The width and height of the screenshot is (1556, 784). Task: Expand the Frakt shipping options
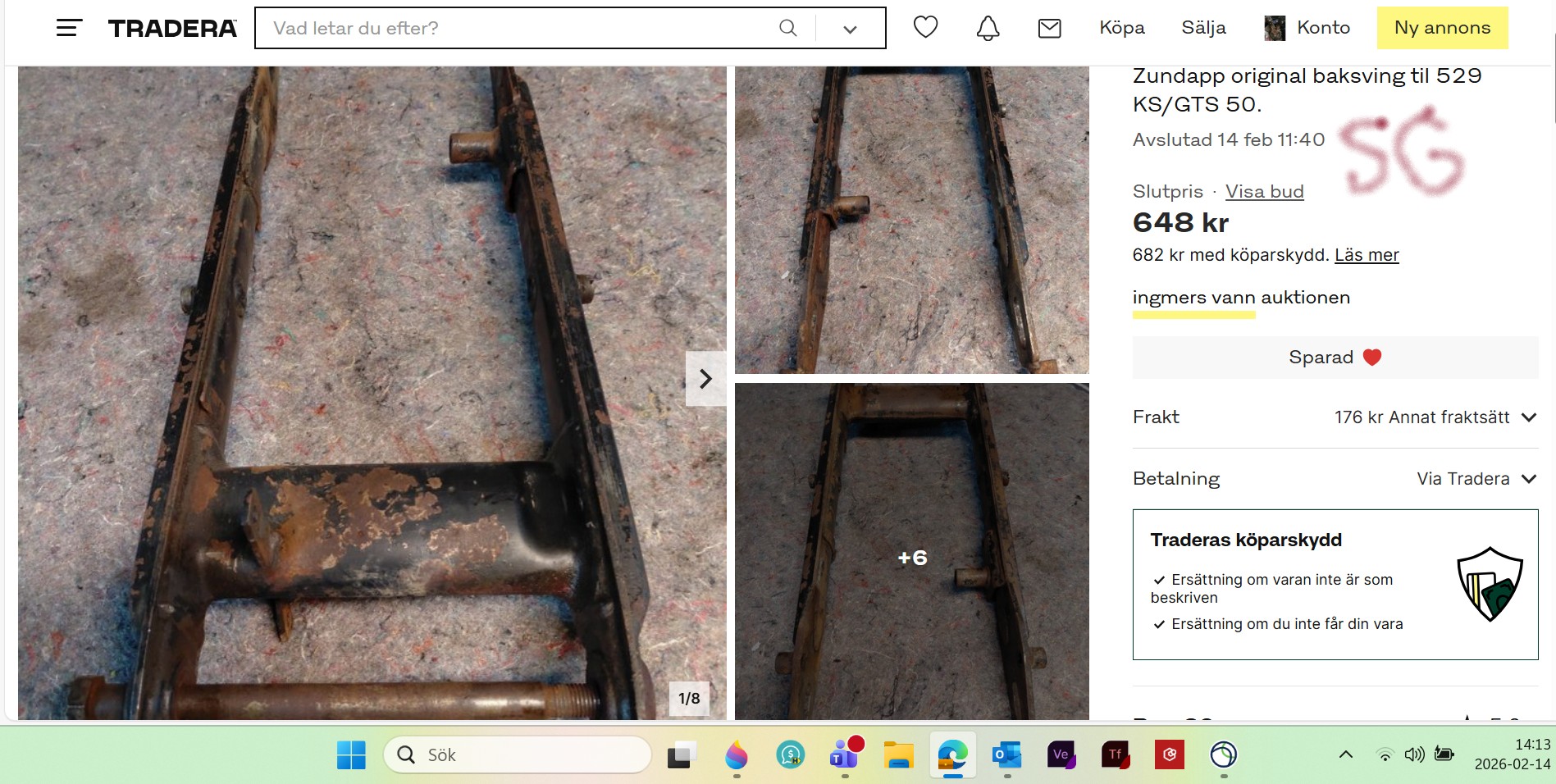click(x=1528, y=417)
